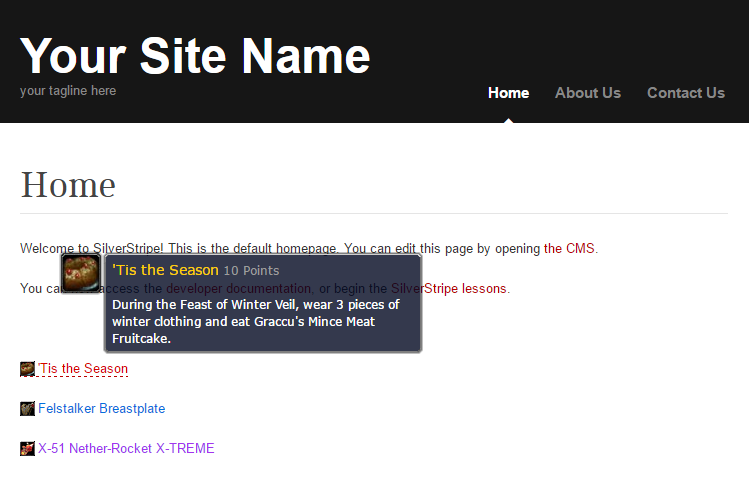Click the armor icon beside Felstalker Breastplate
Screen dimensions: 749x484
[x=27, y=409]
